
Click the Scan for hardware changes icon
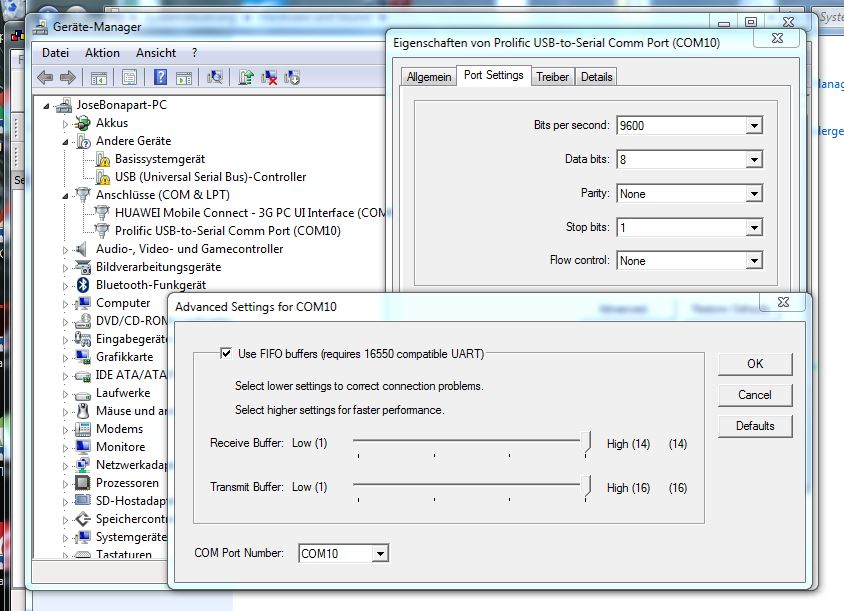click(215, 77)
